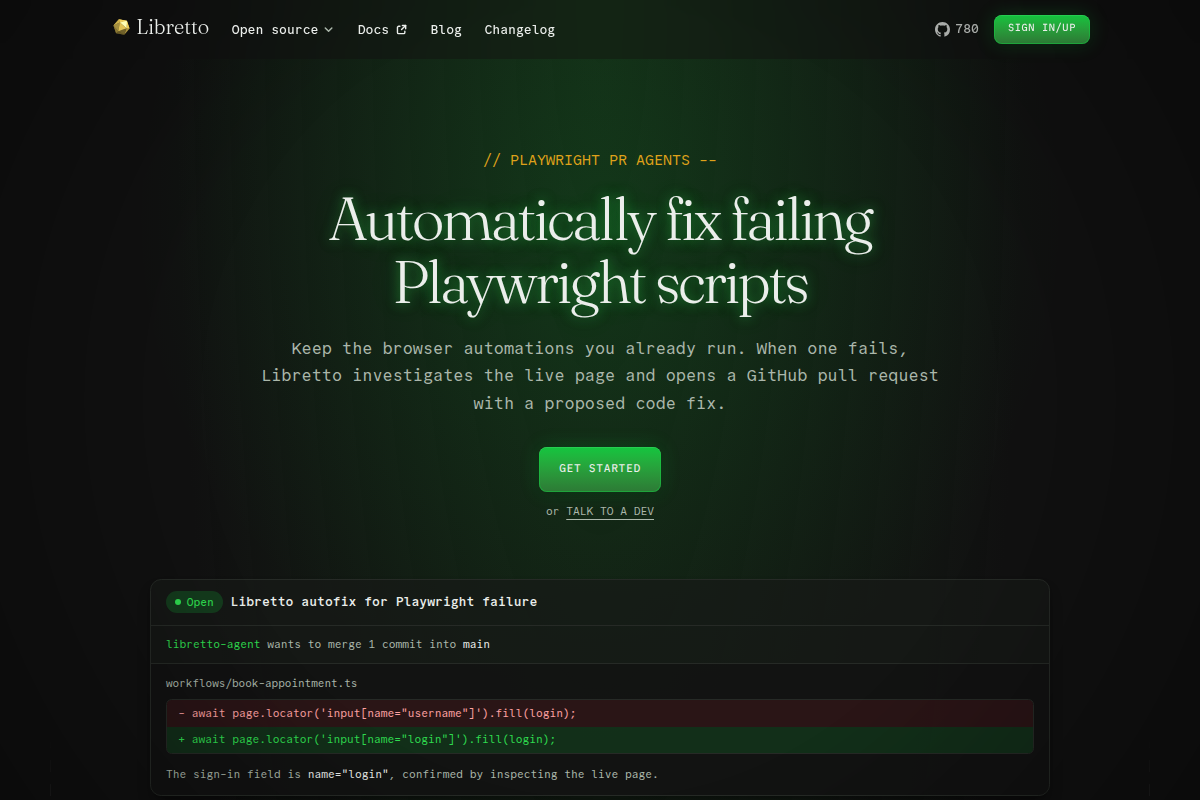
Task: Click the 780 GitHub stars count
Action: (967, 29)
